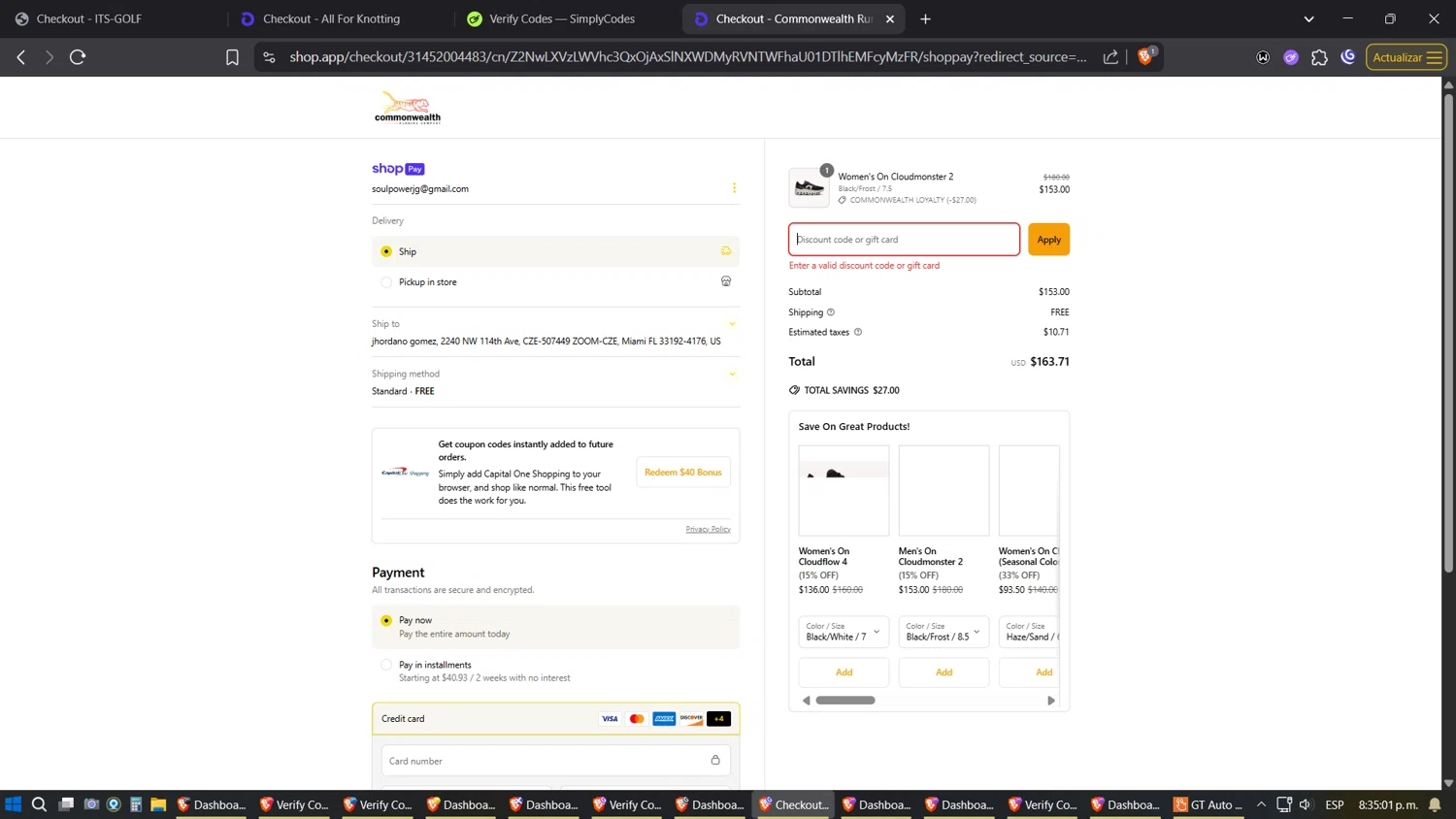Click product carousel left arrow

[806, 701]
